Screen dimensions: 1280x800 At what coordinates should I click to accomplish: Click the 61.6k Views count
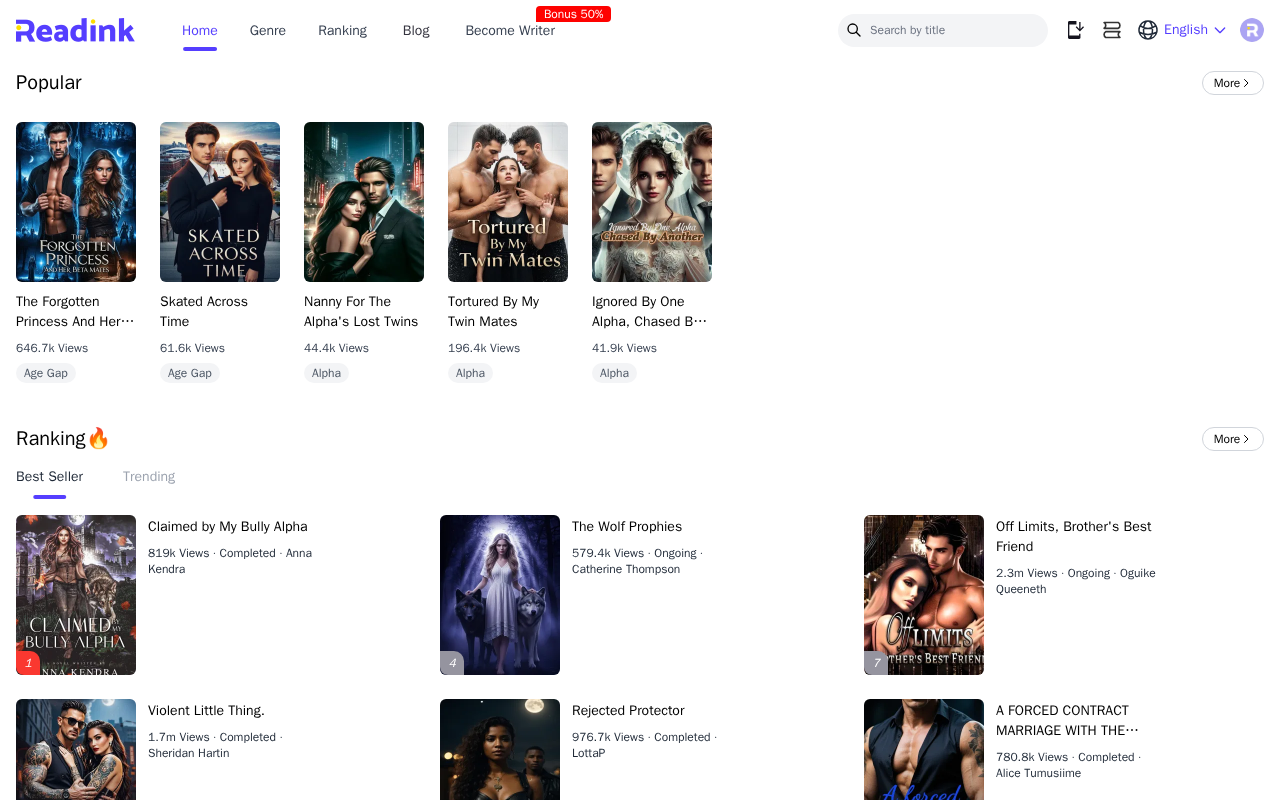(192, 348)
